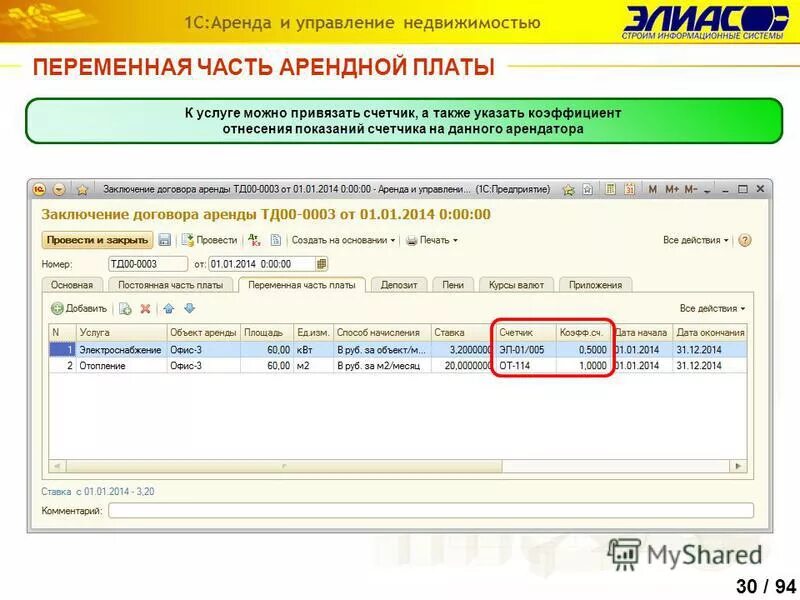Viewport: 800px width, 600px height.
Task: Click 'Провести и закрыть' button
Action: tap(97, 240)
